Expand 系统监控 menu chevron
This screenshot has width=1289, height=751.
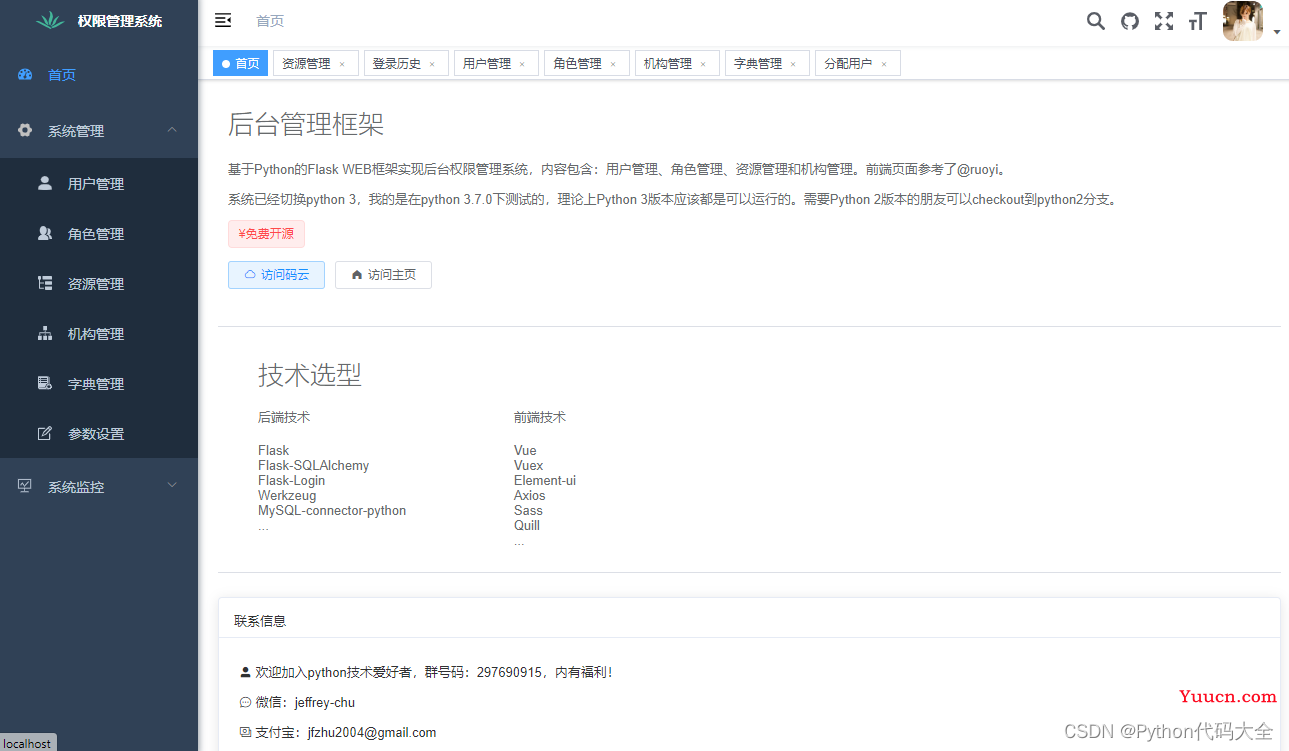(172, 486)
